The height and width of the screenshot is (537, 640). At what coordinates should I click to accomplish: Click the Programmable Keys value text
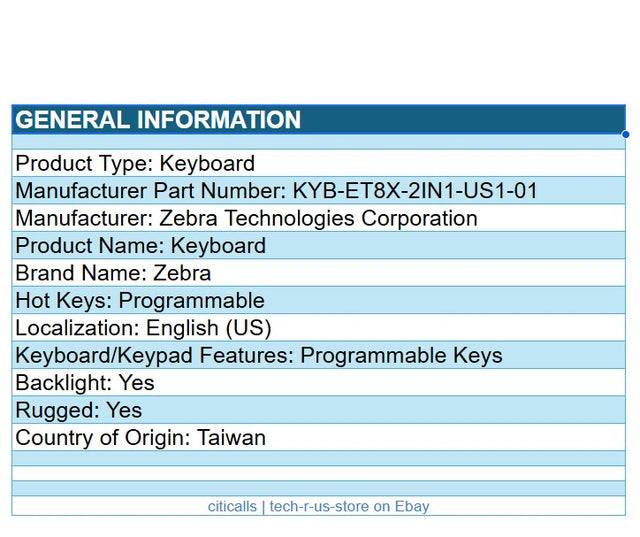[x=401, y=355]
